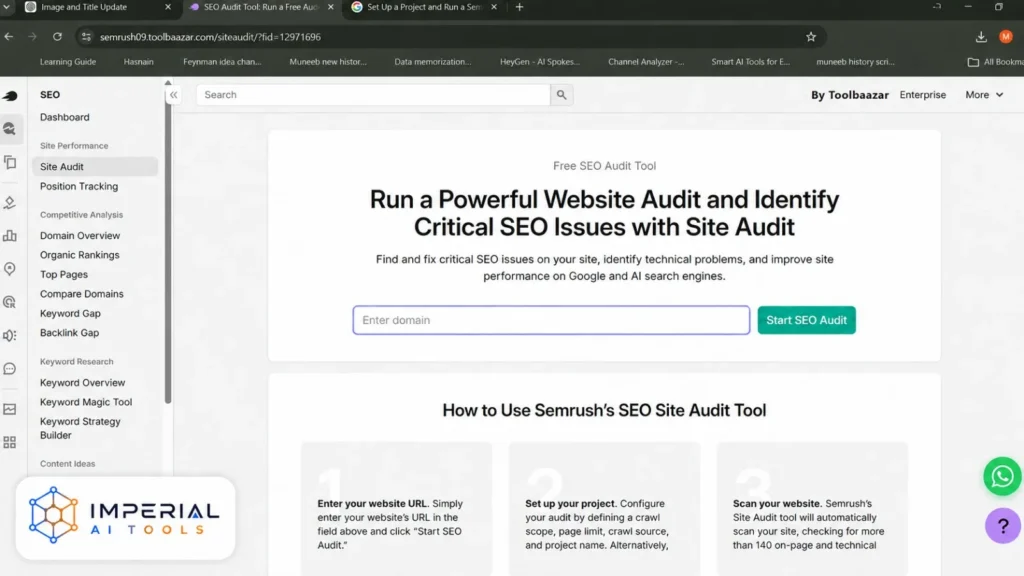Screen dimensions: 1024x576
Task: Open the Channel Analyzer bookmark
Action: pos(646,61)
